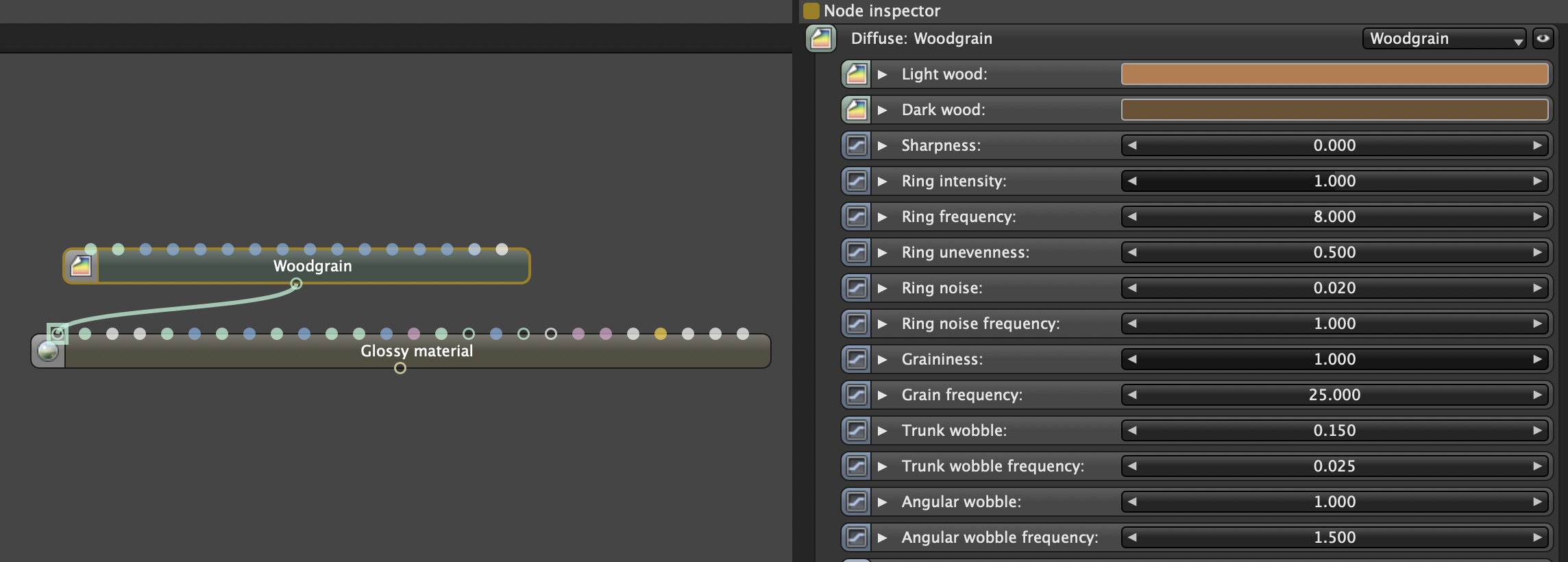
Task: Decrease Graininess with left arrow
Action: click(x=1132, y=359)
